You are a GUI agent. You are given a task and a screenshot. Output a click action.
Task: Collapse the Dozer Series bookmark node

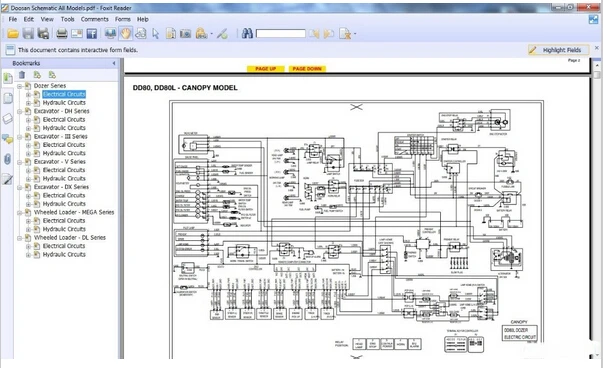[x=19, y=86]
